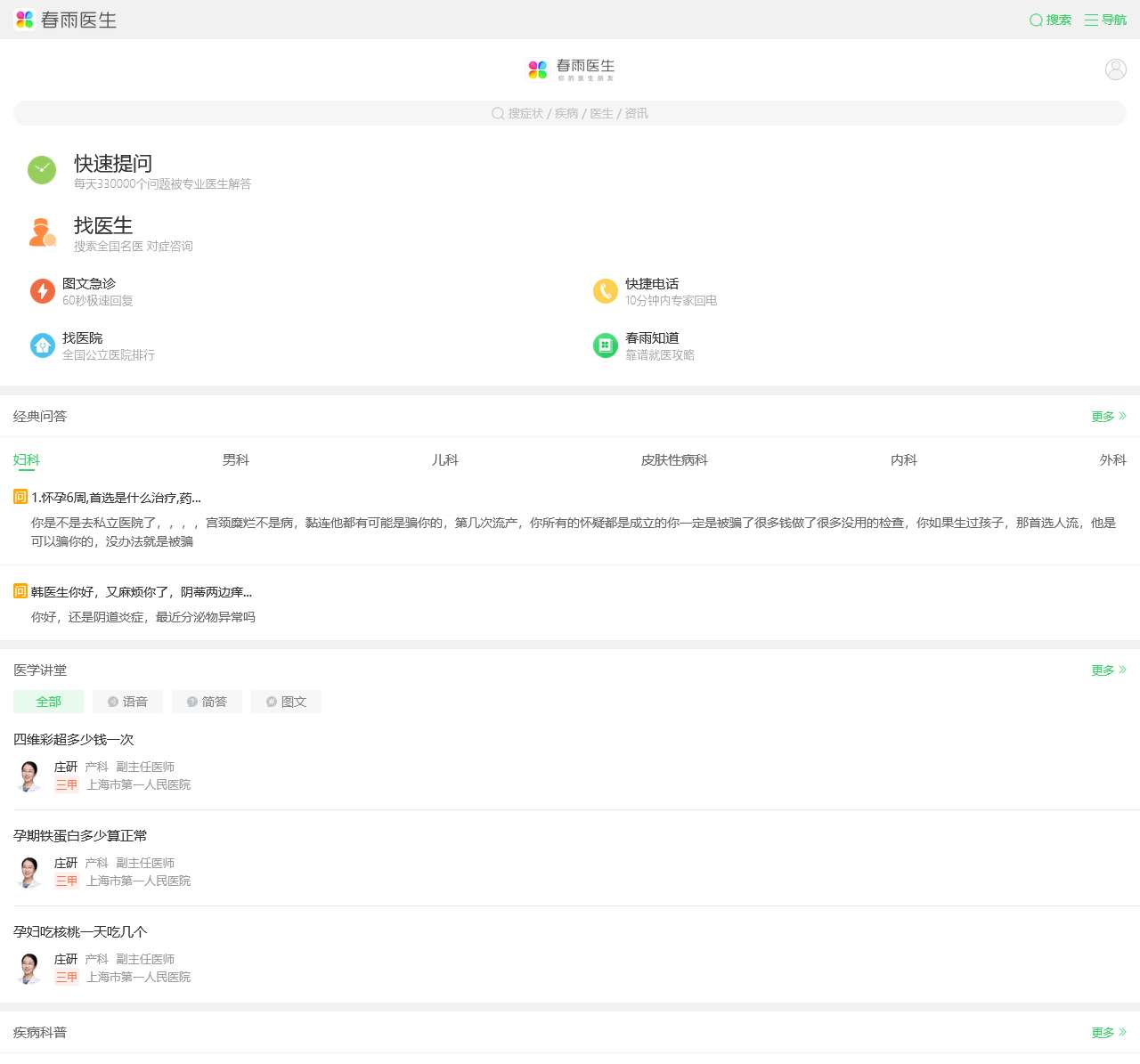
Task: Select the 简答 filter
Action: tap(208, 702)
